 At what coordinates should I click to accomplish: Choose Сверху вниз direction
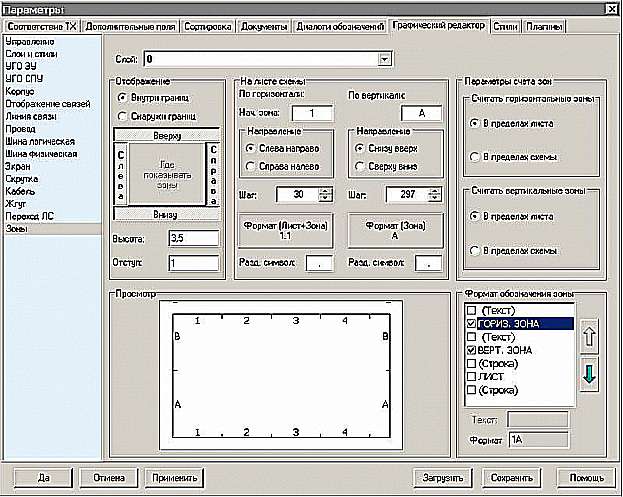pyautogui.click(x=360, y=166)
